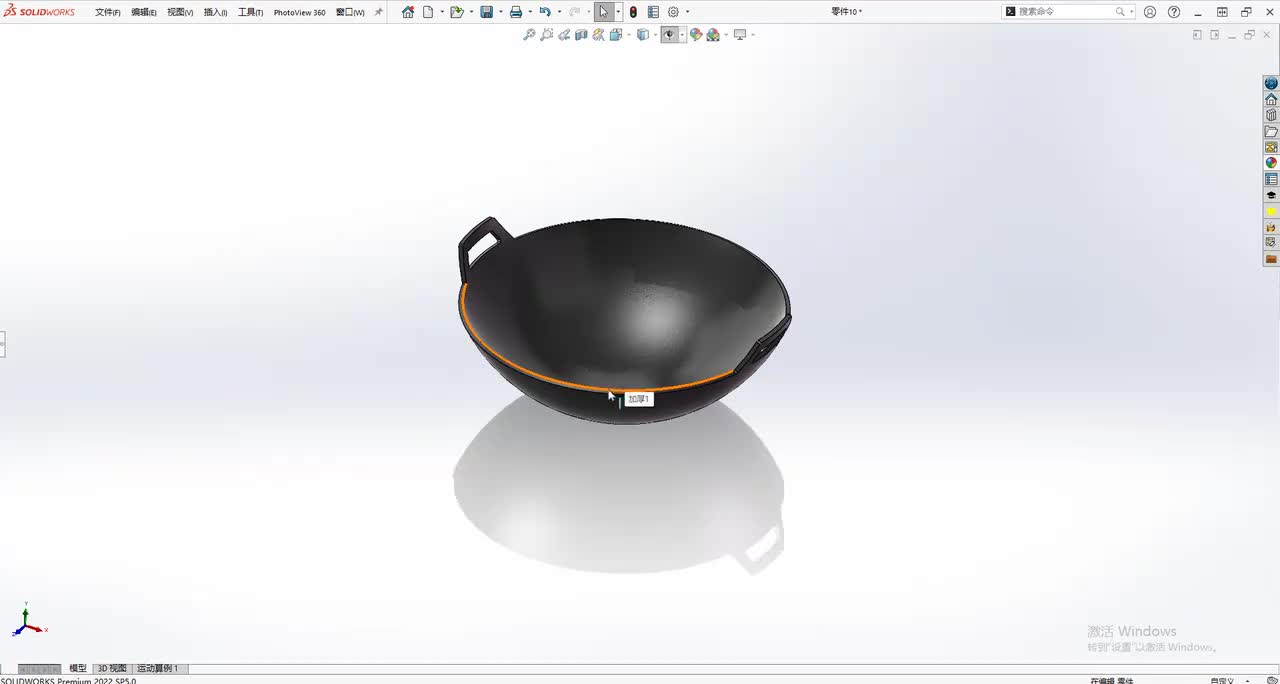Expand Undo history dropdown
Viewport: 1280px width, 684px height.
pyautogui.click(x=558, y=12)
